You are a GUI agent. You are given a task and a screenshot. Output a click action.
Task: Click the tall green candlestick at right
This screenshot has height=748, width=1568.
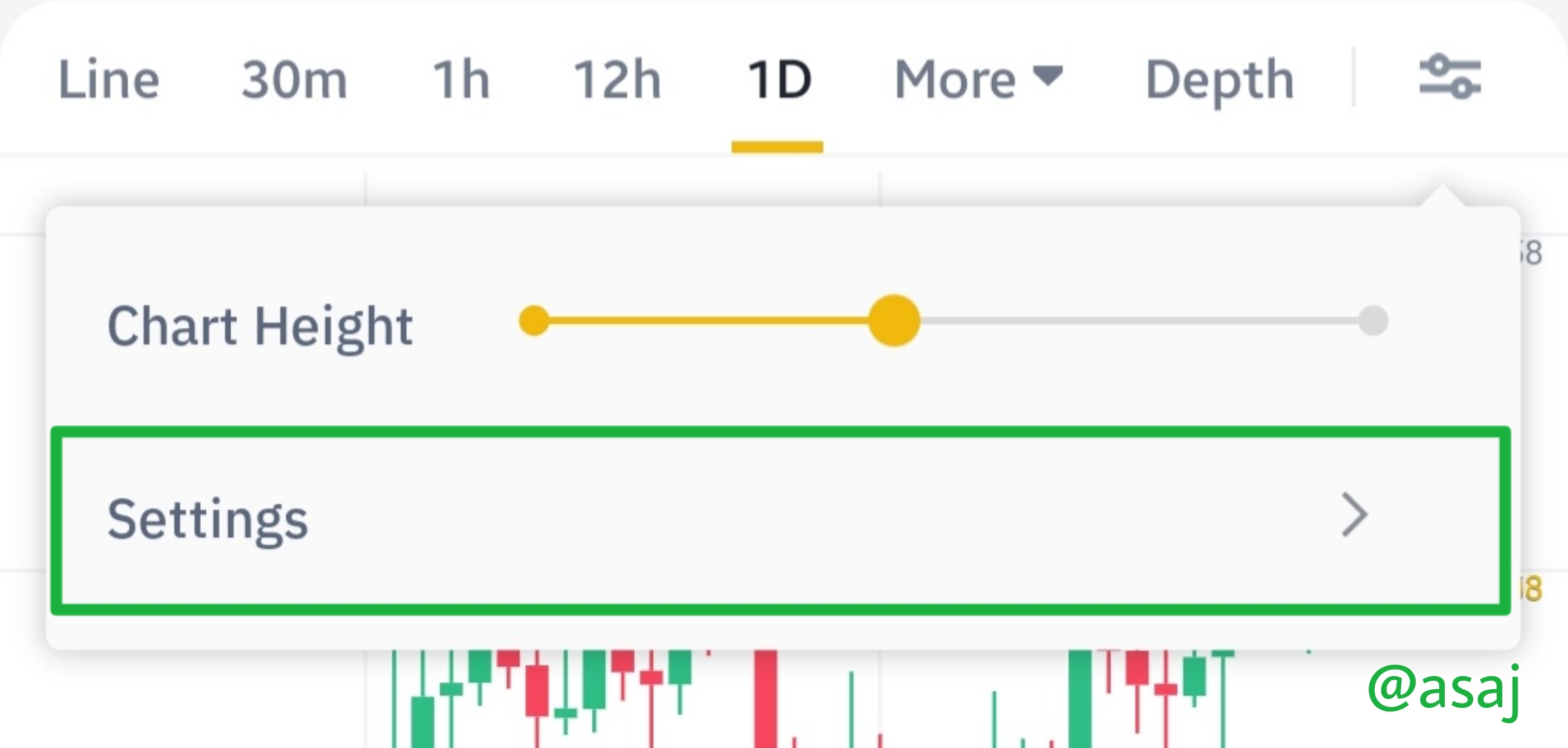pyautogui.click(x=1080, y=698)
